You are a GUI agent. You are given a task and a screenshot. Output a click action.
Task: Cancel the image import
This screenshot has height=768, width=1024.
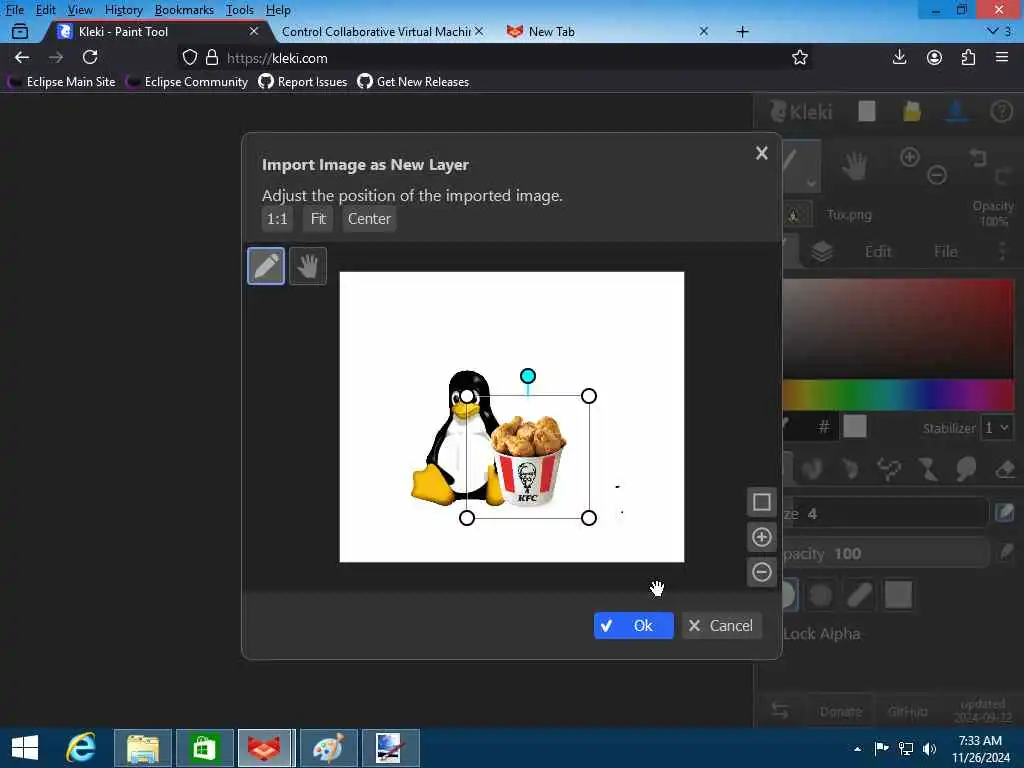point(722,626)
